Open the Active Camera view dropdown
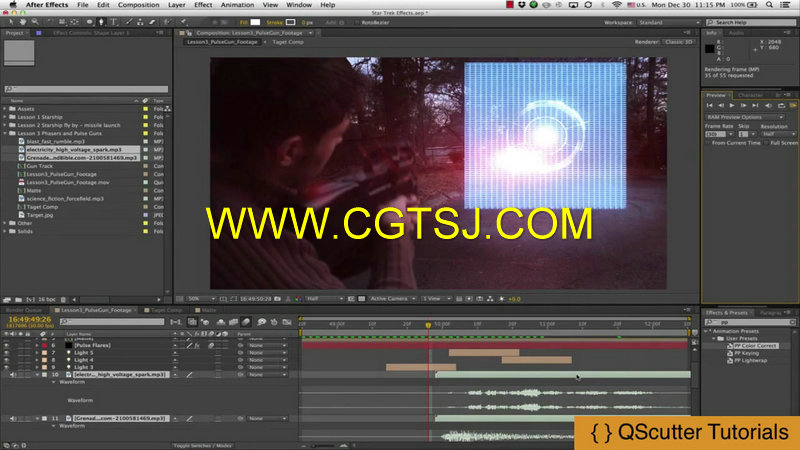The width and height of the screenshot is (800, 450). click(392, 299)
